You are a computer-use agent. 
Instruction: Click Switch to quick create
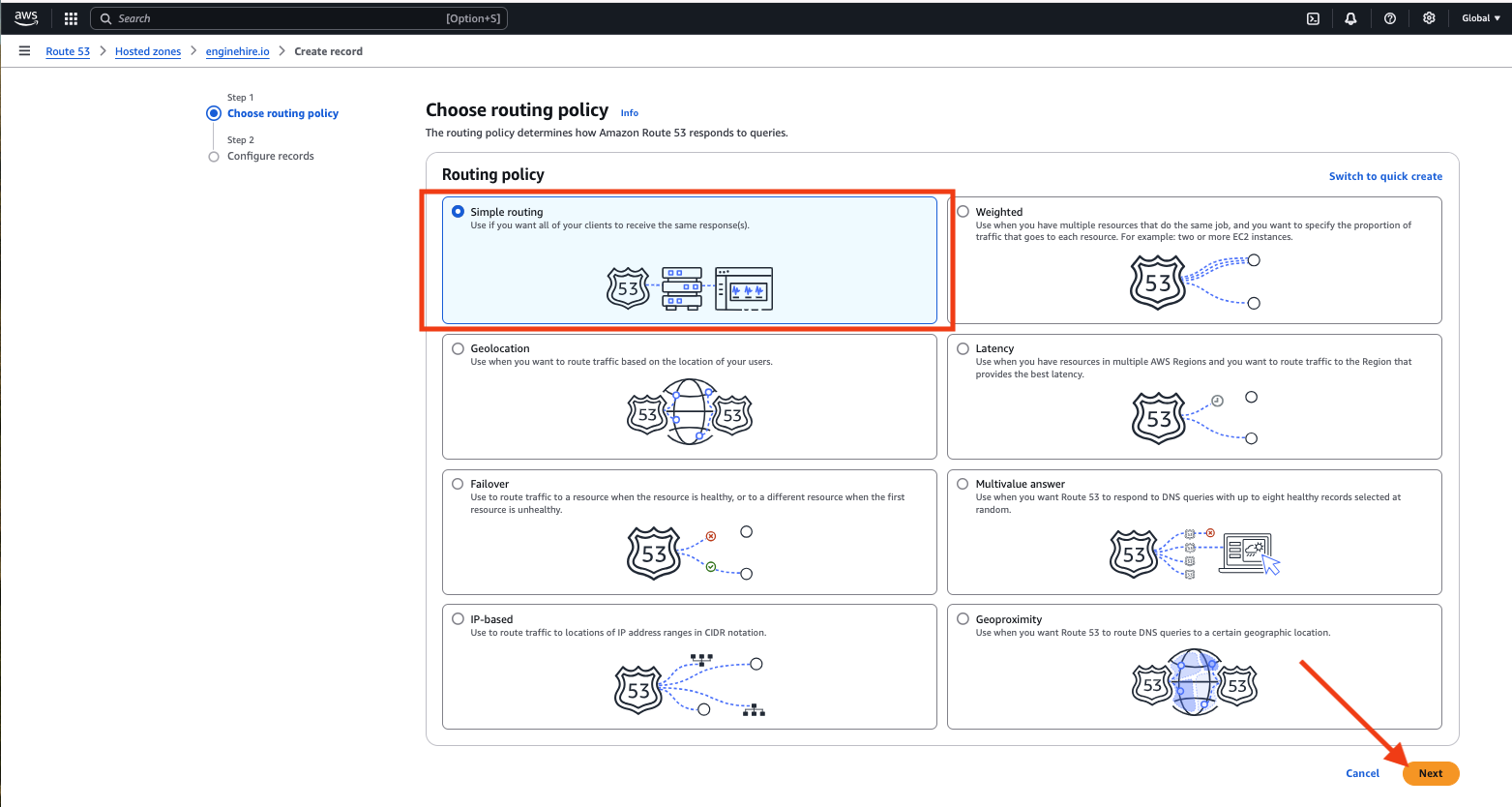pyautogui.click(x=1385, y=176)
